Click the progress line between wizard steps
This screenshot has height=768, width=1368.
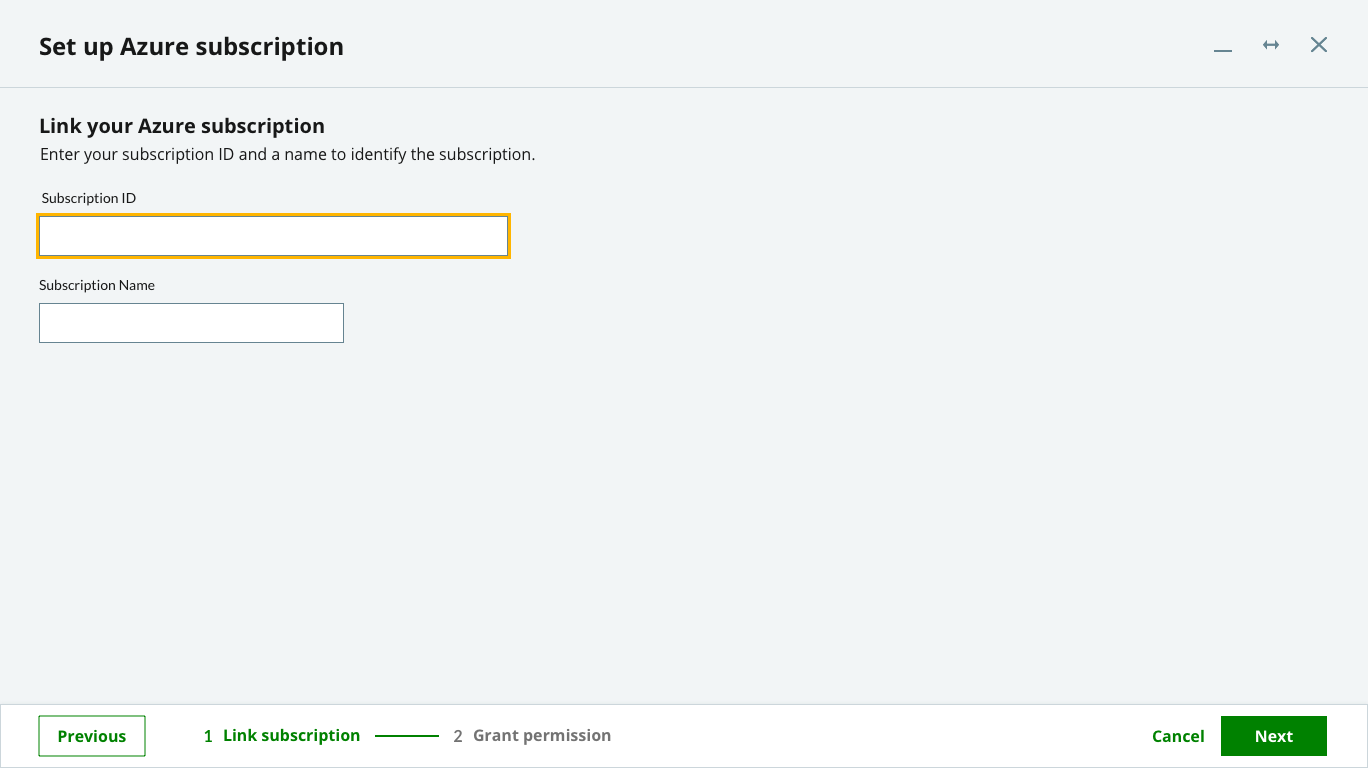coord(410,736)
